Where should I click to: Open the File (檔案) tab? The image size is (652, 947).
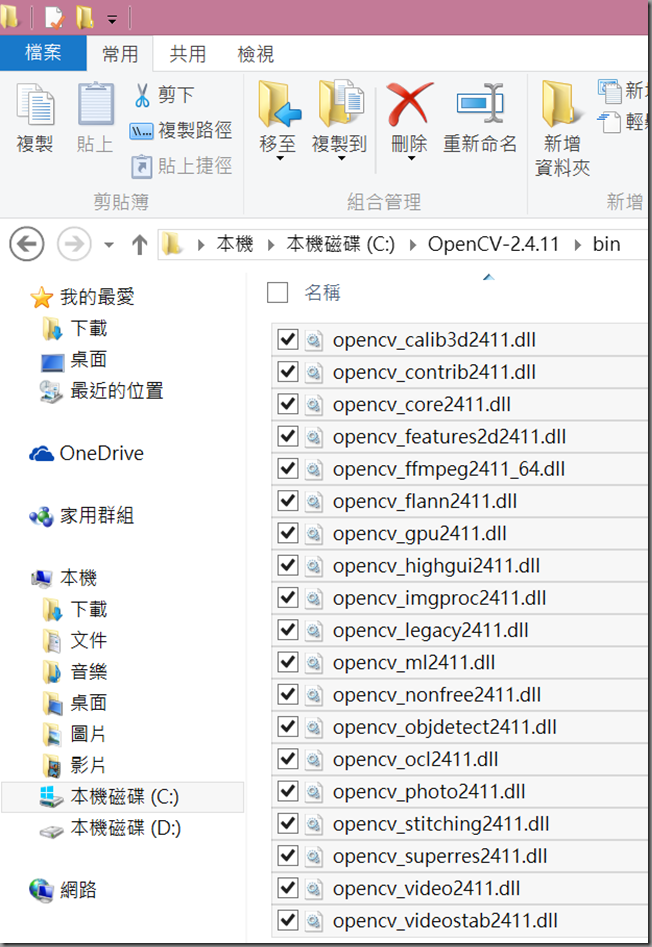click(x=43, y=53)
